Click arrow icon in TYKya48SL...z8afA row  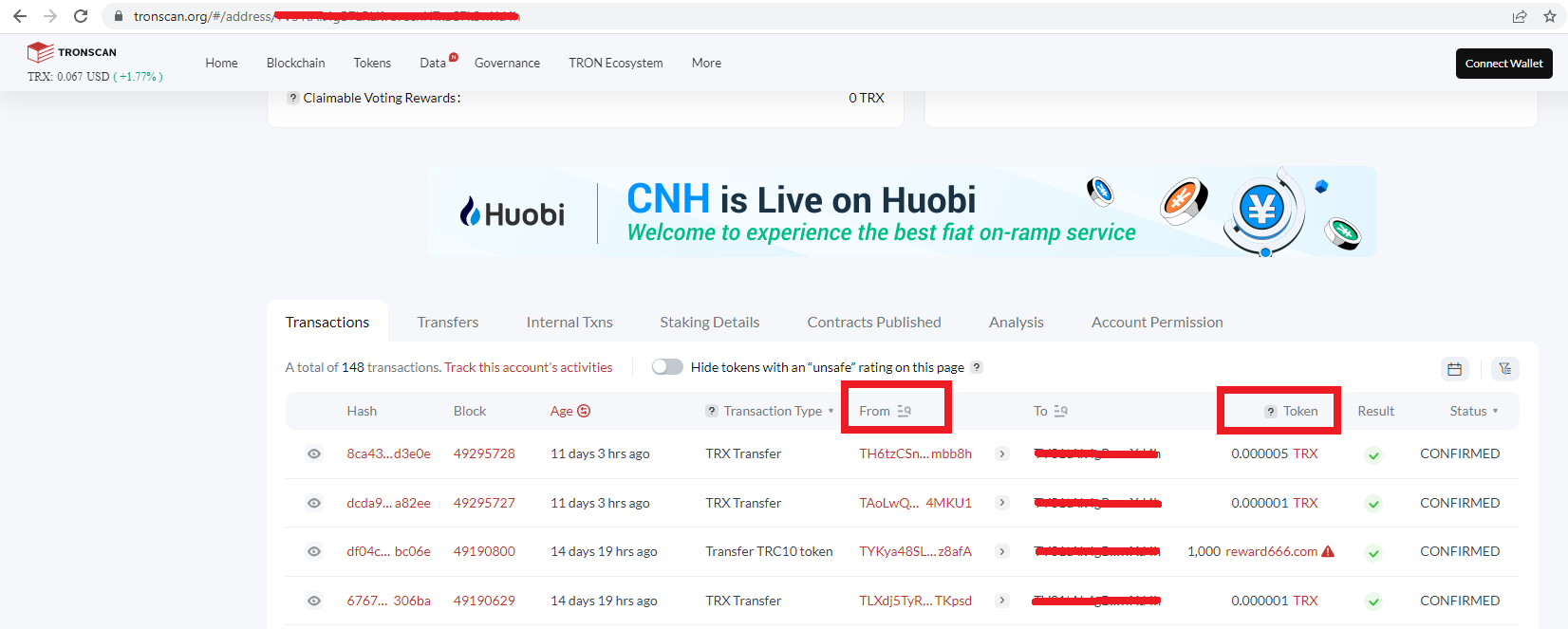[1001, 551]
